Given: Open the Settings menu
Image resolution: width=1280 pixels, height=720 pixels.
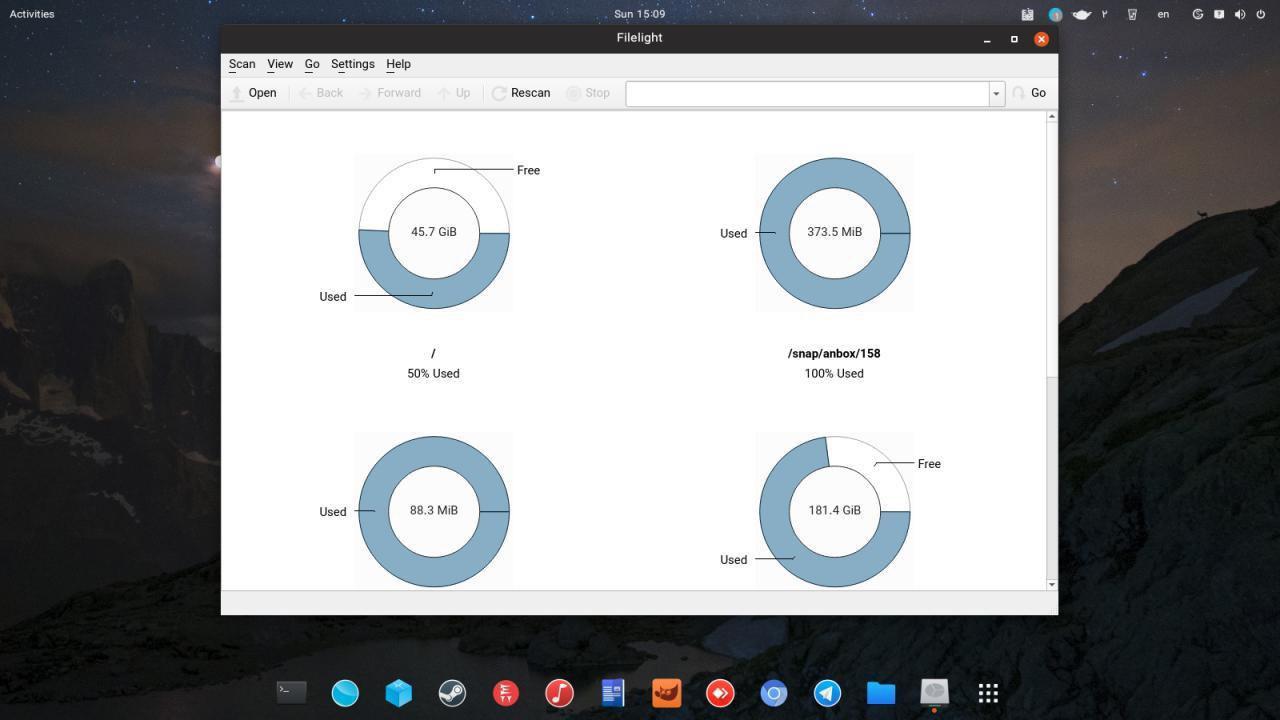Looking at the screenshot, I should 352,64.
